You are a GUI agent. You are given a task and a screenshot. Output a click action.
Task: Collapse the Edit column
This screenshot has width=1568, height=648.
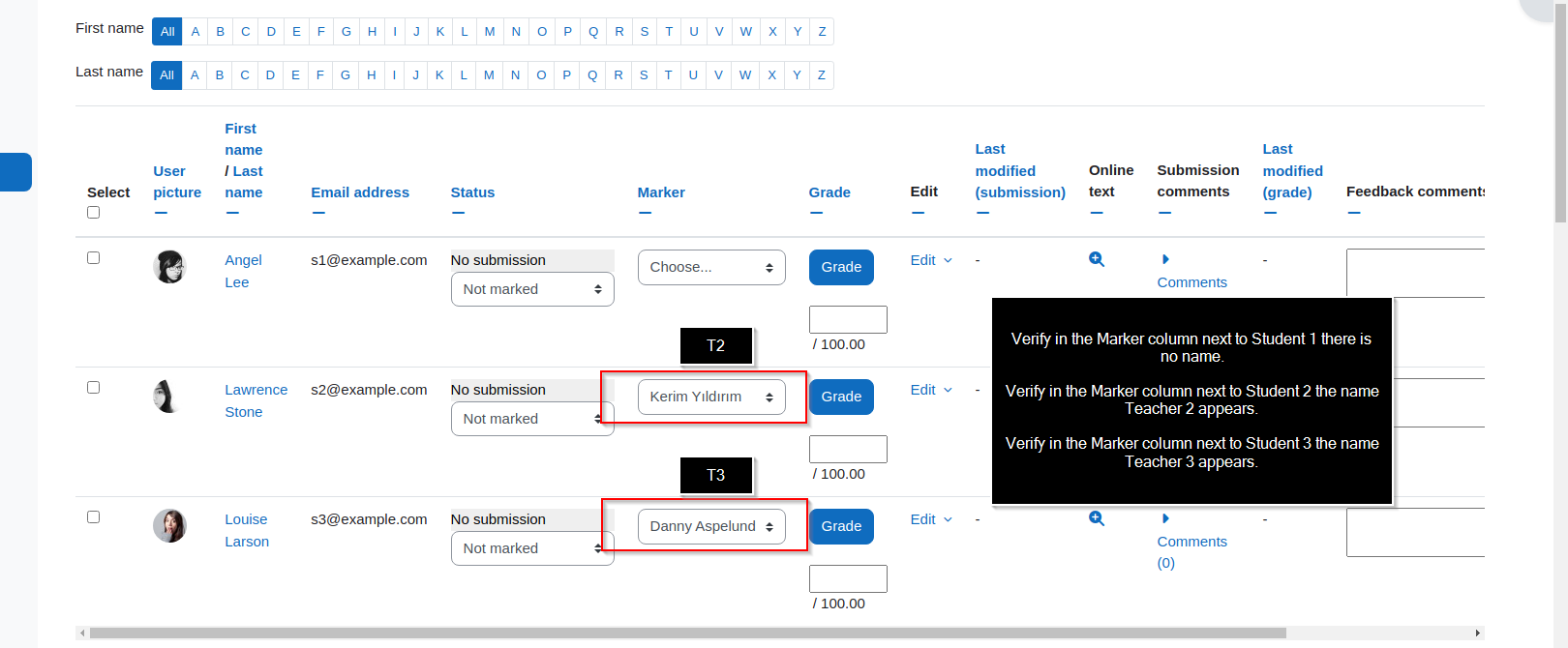pos(918,213)
